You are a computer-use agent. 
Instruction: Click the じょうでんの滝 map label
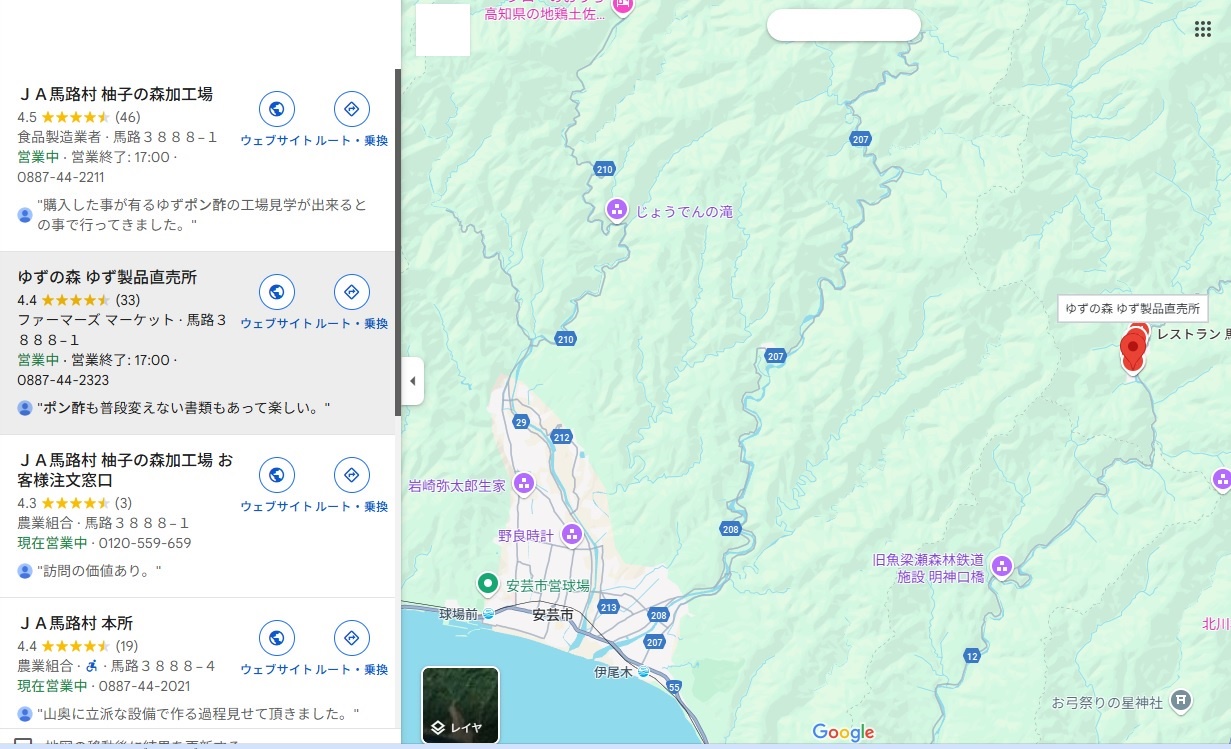click(684, 211)
